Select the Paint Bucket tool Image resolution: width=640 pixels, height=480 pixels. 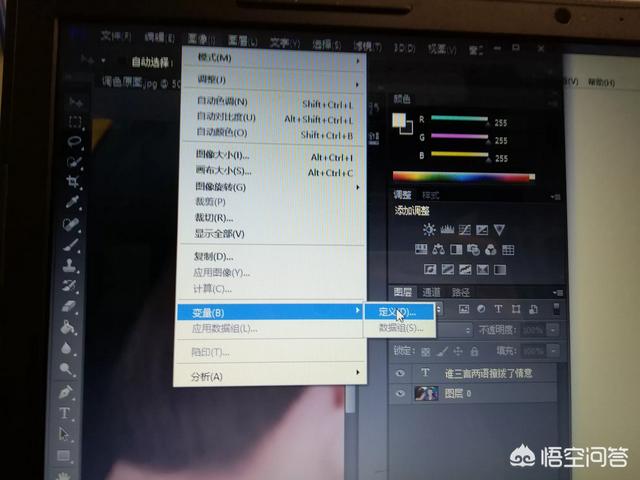[x=67, y=327]
